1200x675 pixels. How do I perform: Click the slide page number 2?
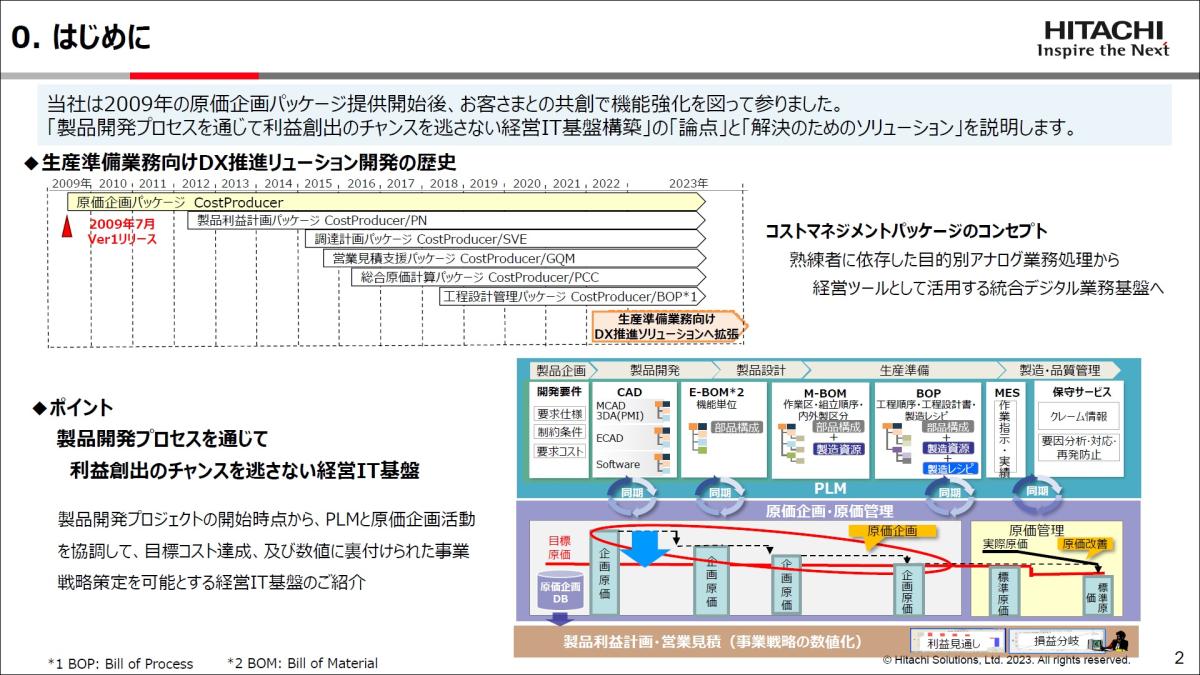1178,658
